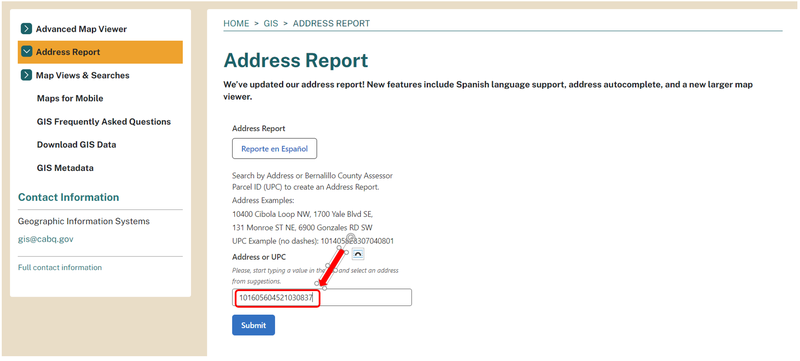
Task: Select UPC Example number text
Action: [x=357, y=241]
